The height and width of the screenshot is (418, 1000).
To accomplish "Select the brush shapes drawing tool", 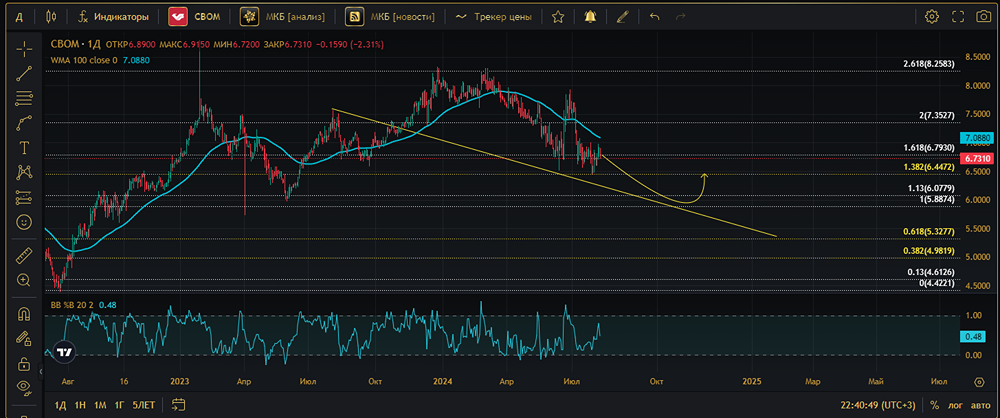I will [24, 123].
